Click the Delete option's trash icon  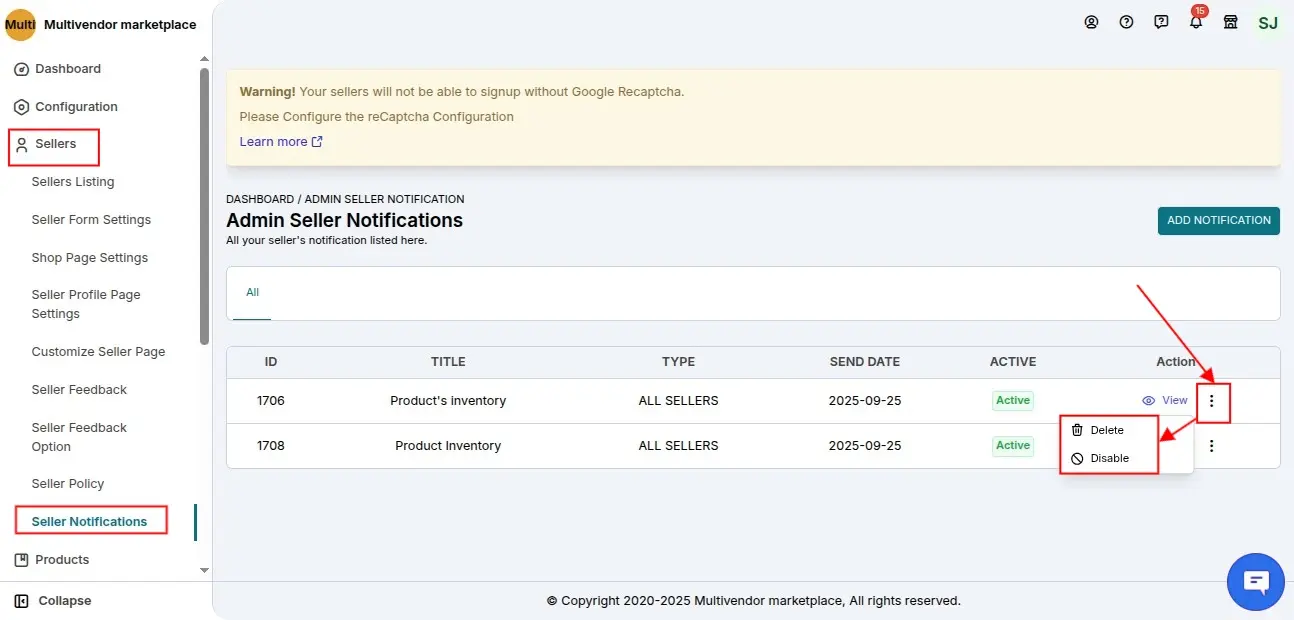click(x=1077, y=430)
